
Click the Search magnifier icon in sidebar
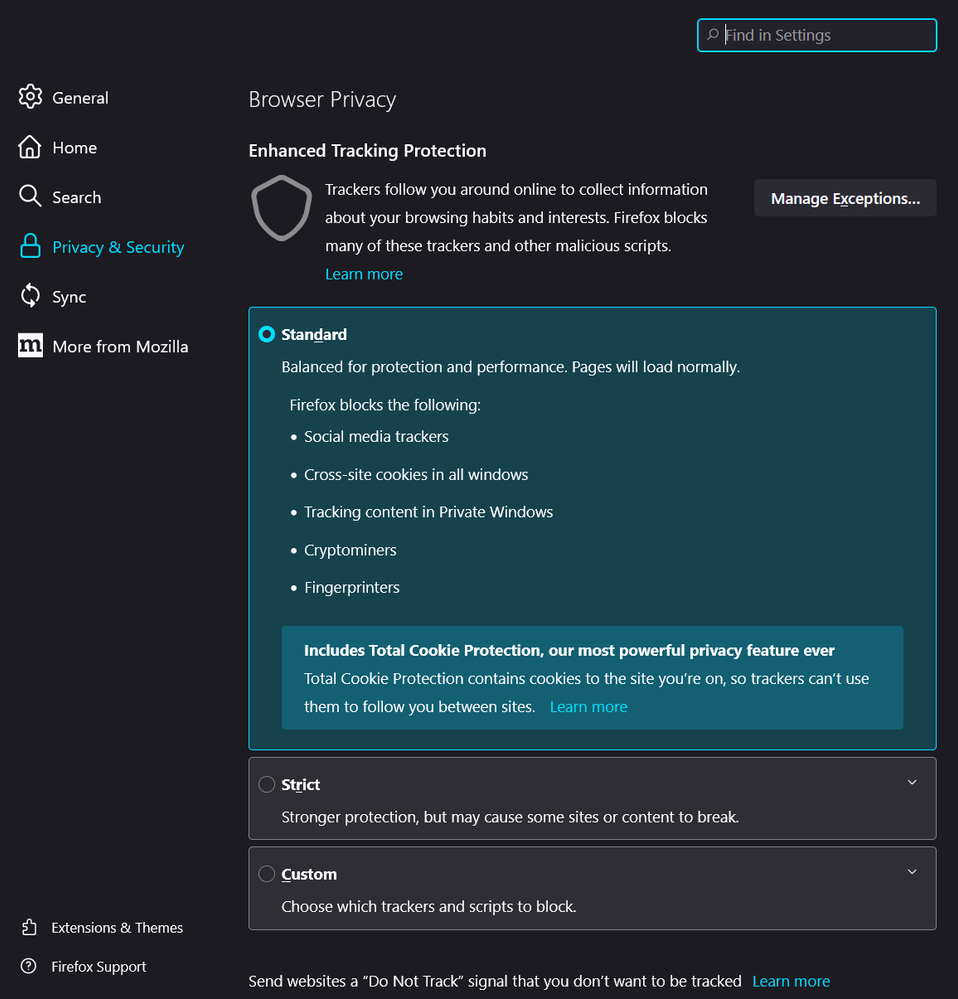tap(30, 196)
